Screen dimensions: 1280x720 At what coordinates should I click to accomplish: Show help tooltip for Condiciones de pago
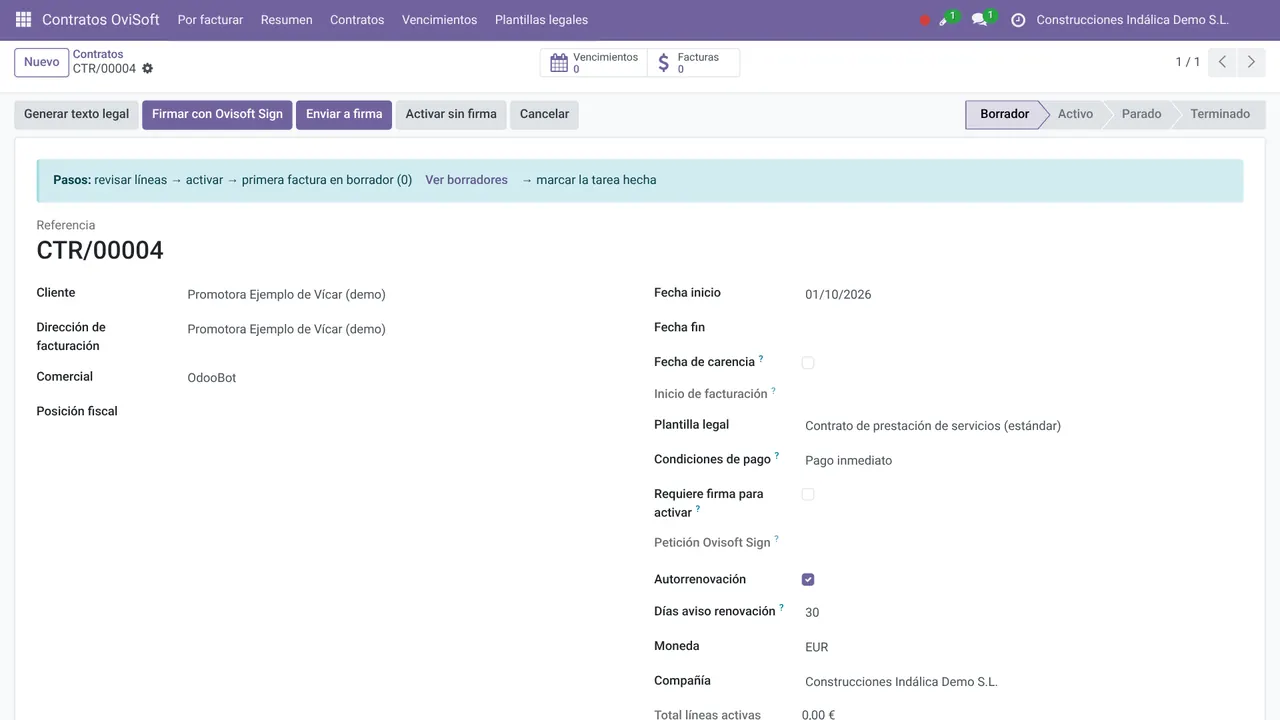[777, 455]
